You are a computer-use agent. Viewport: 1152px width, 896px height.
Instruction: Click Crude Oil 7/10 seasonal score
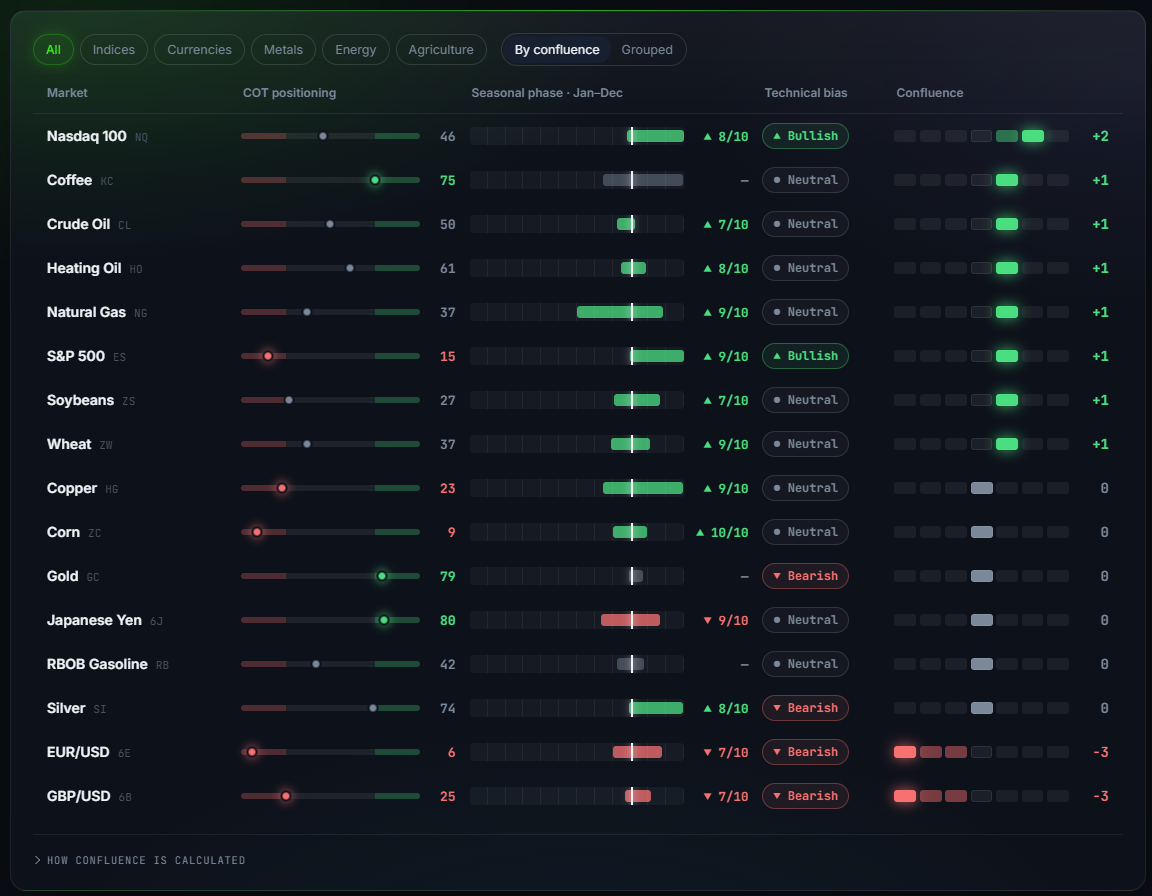[x=726, y=225]
